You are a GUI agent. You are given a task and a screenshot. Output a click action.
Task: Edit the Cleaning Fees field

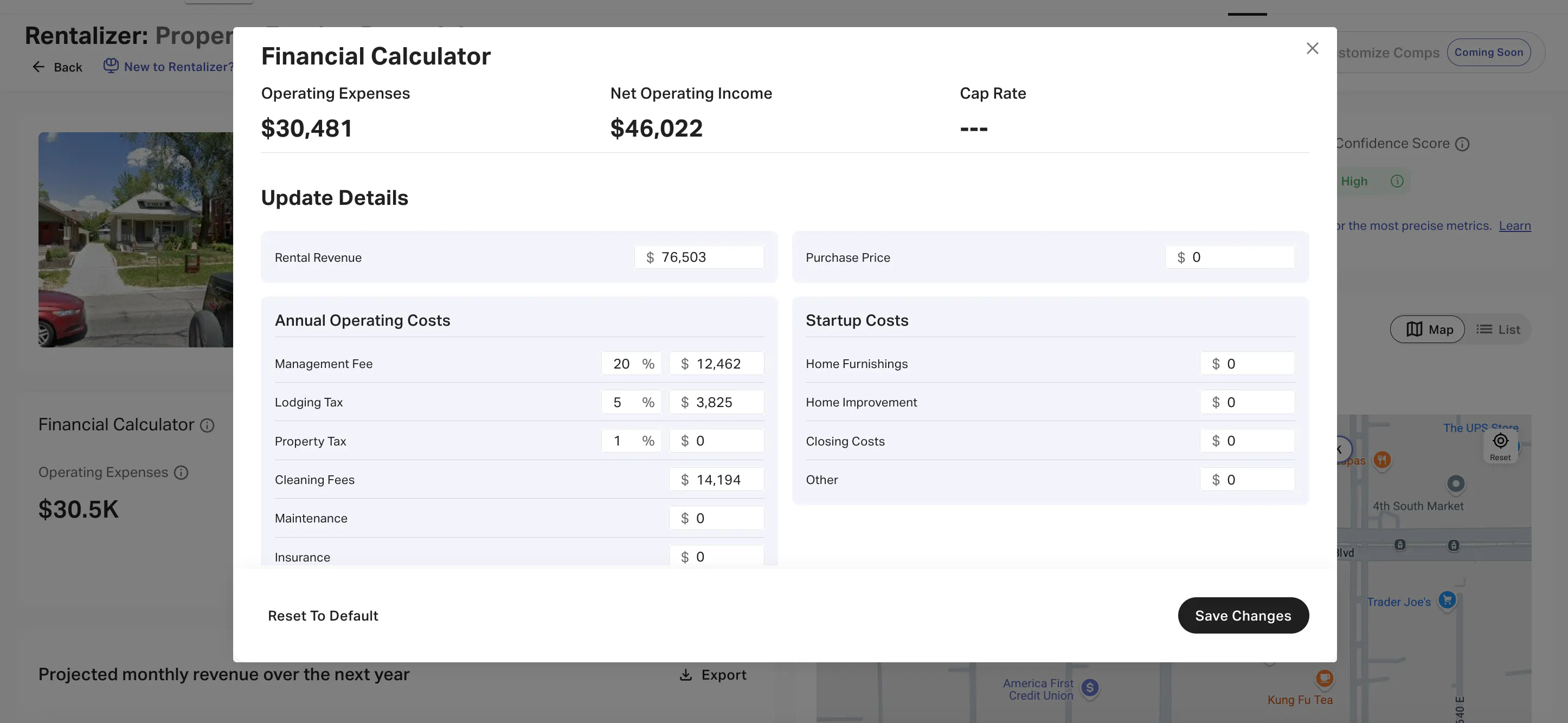(716, 480)
